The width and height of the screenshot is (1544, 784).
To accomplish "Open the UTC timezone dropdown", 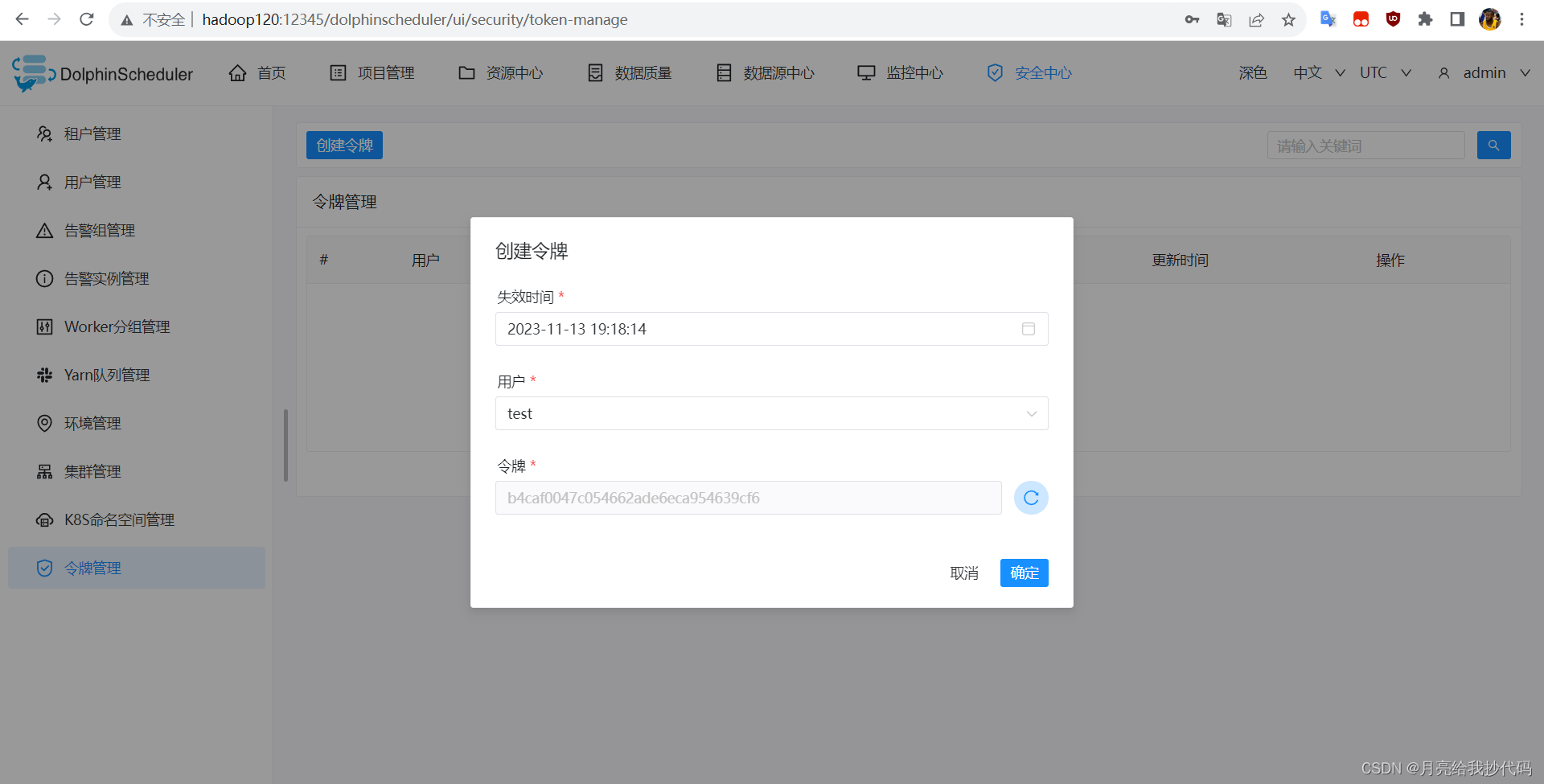I will (x=1385, y=73).
